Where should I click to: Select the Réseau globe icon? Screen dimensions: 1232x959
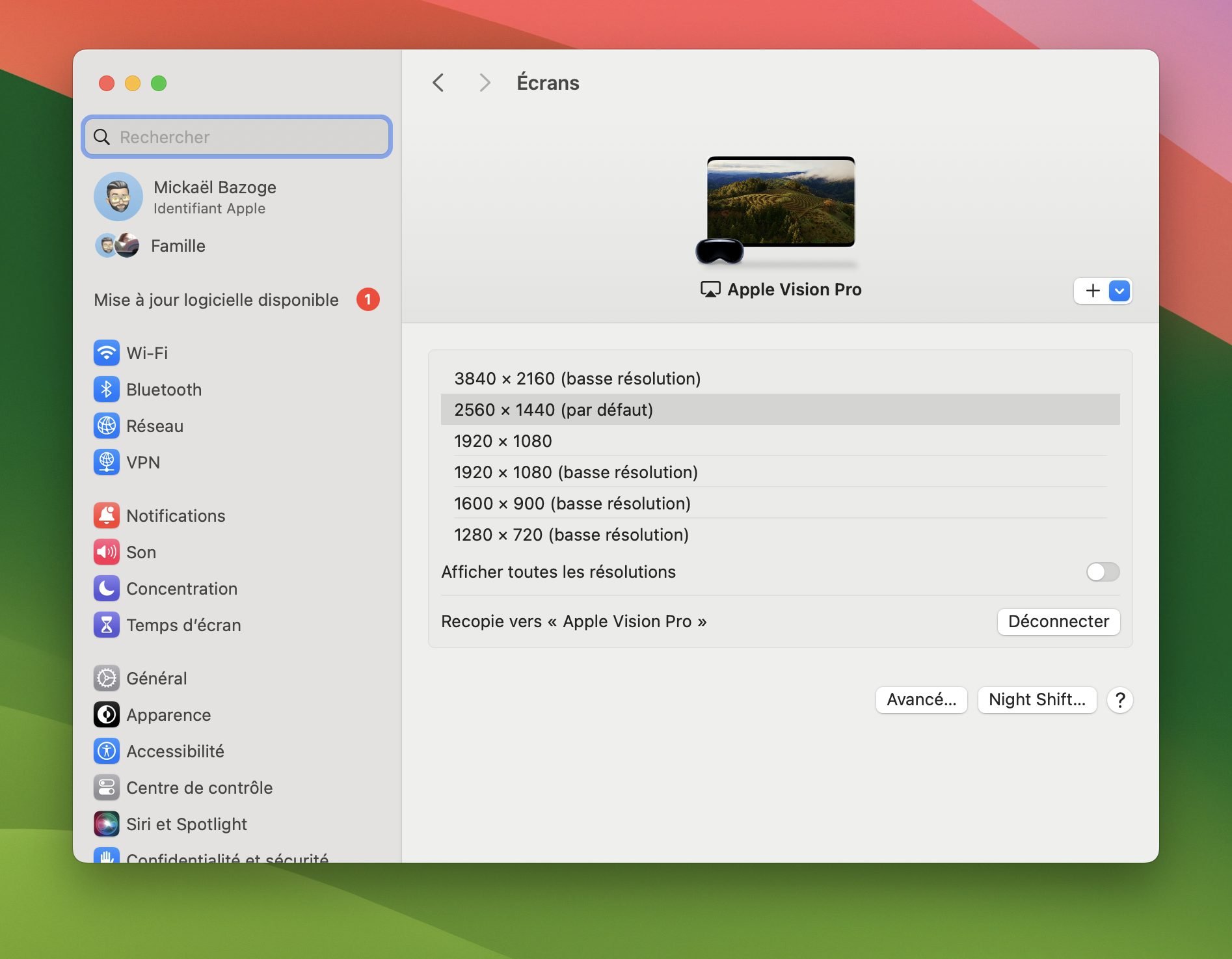pyautogui.click(x=107, y=426)
